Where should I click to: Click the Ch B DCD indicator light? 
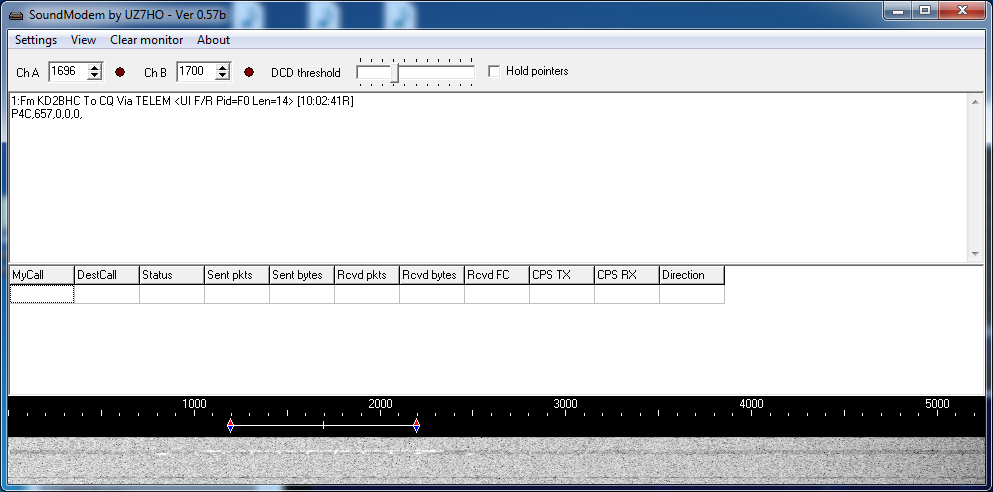click(249, 72)
